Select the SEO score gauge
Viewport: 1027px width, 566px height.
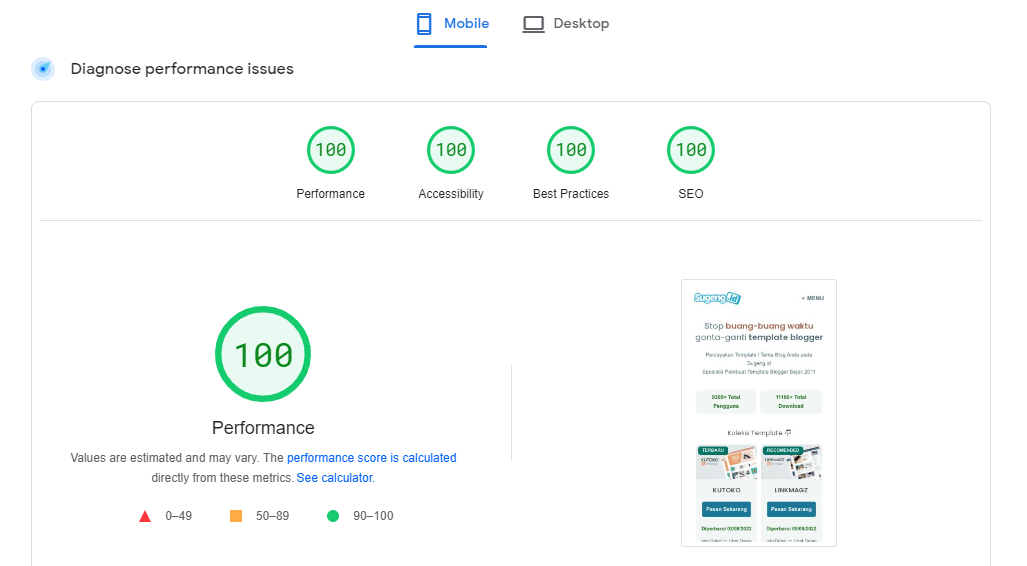pyautogui.click(x=690, y=150)
